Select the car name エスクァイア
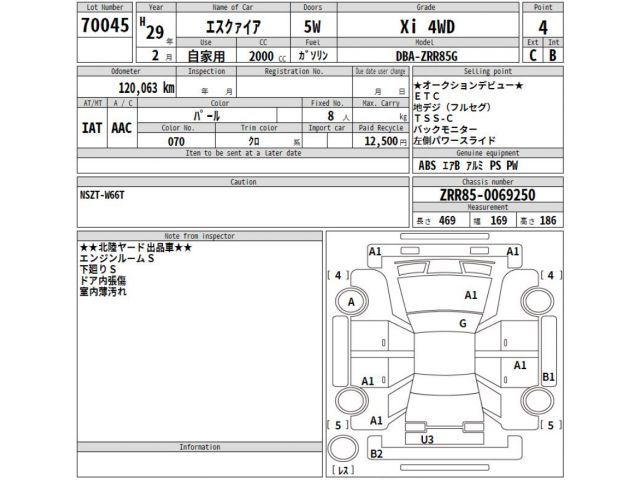This screenshot has width=640, height=480. pos(233,27)
